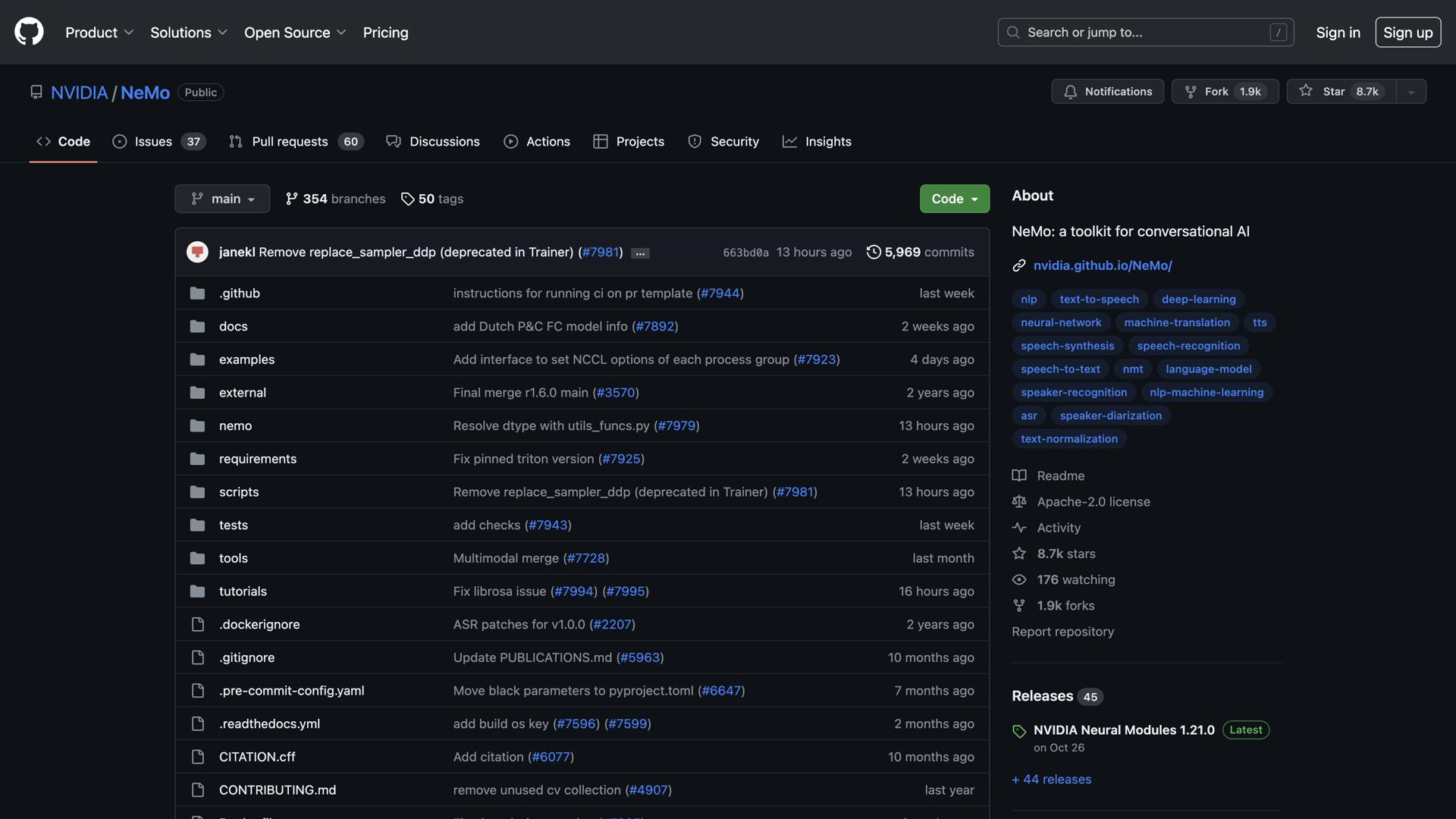Open star lists dropdown arrow

(x=1411, y=92)
